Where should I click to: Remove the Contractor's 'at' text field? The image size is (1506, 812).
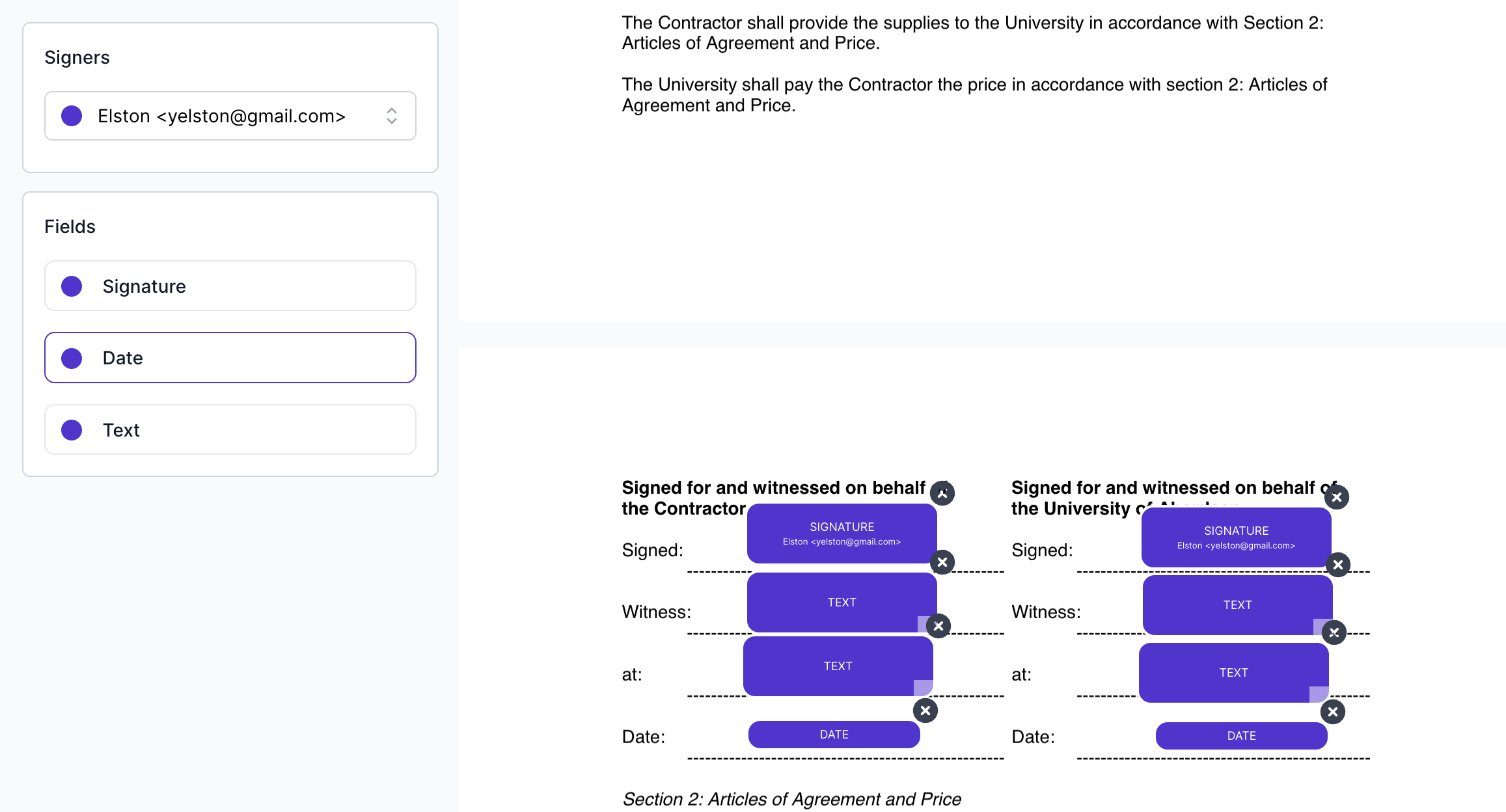click(x=938, y=627)
